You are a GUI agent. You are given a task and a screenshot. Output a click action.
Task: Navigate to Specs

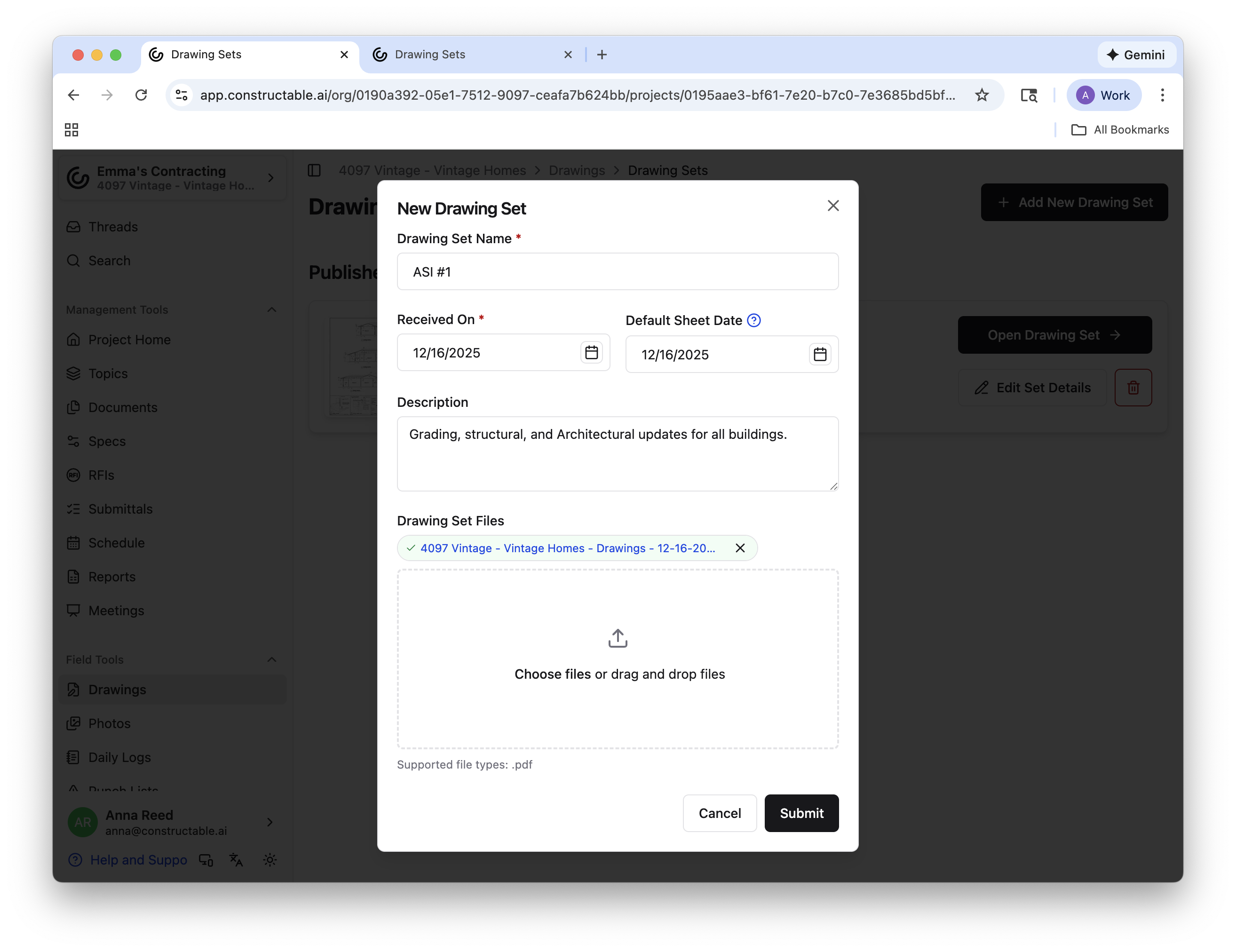pyautogui.click(x=173, y=442)
